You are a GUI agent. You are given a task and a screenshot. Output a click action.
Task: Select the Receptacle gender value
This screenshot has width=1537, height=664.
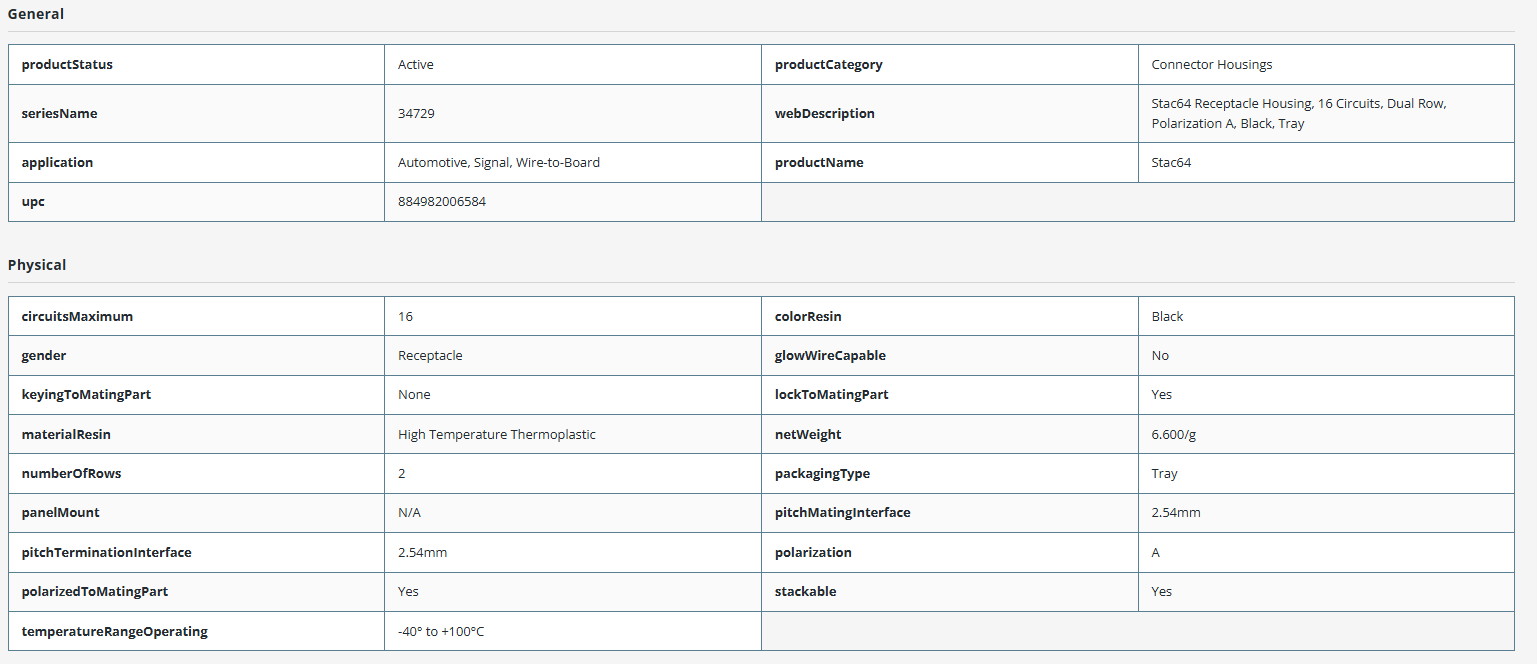[430, 355]
